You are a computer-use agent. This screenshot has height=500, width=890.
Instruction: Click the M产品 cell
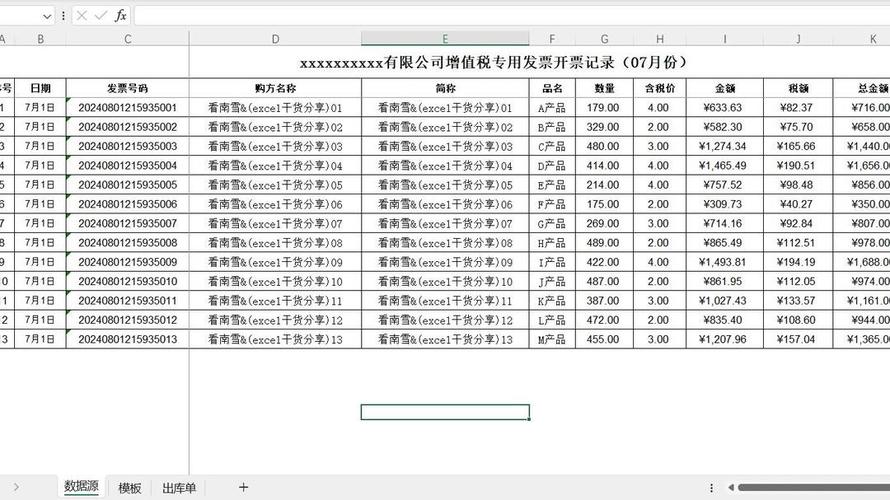click(552, 339)
